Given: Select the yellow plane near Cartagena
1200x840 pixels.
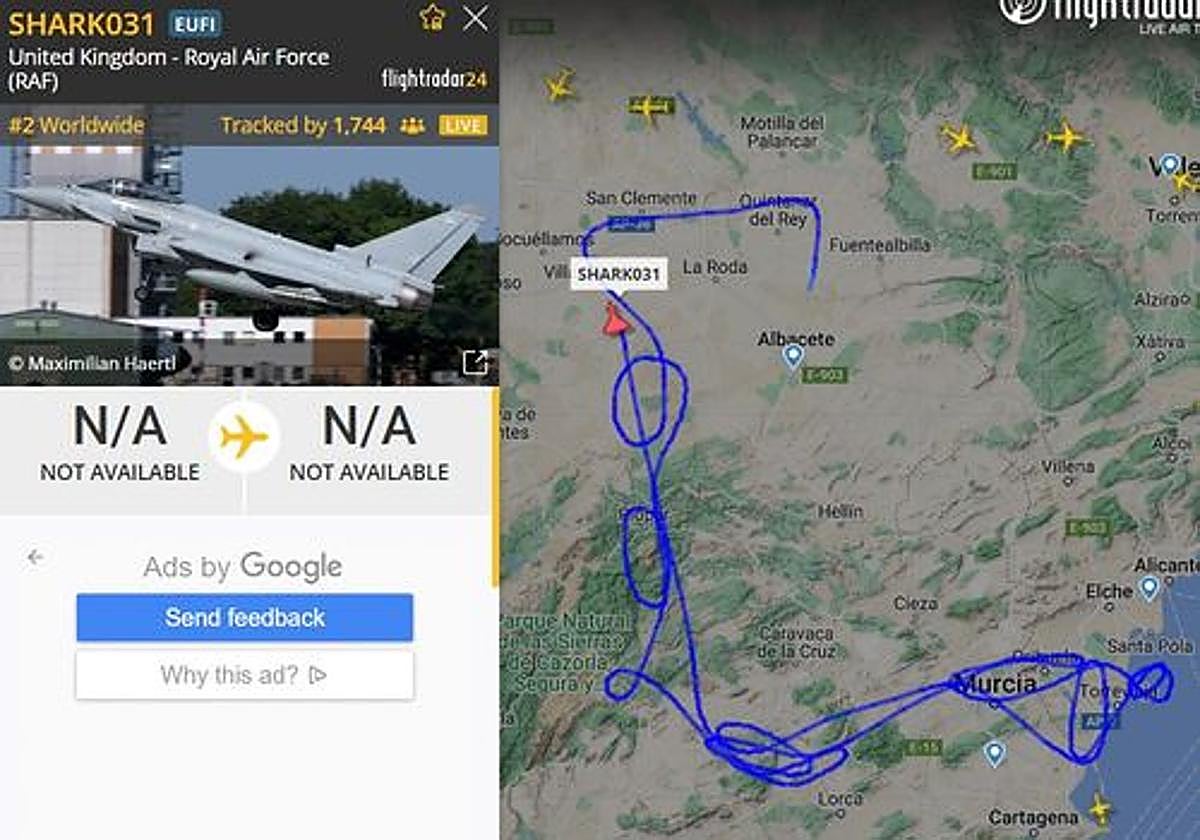Looking at the screenshot, I should [1099, 808].
